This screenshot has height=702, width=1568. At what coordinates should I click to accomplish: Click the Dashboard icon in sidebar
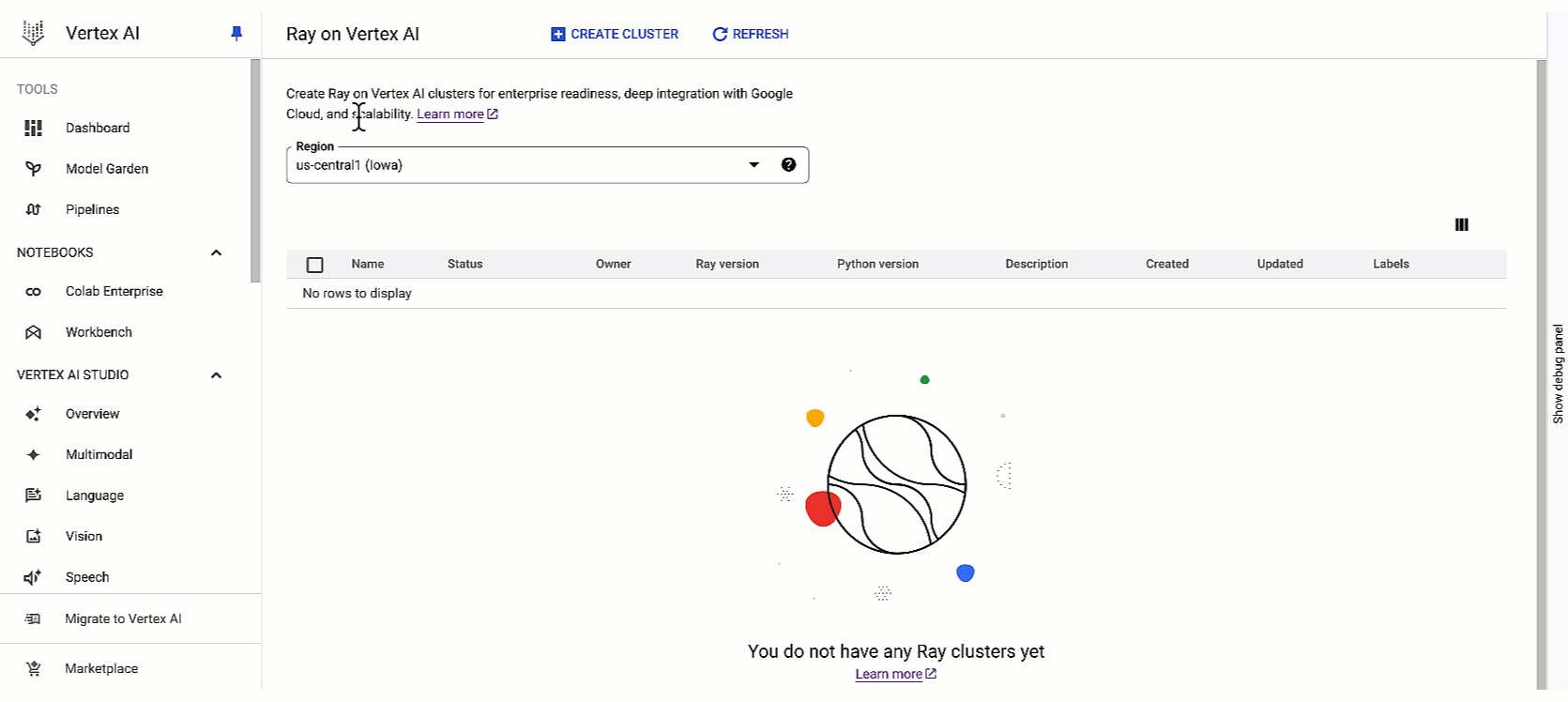pos(34,128)
